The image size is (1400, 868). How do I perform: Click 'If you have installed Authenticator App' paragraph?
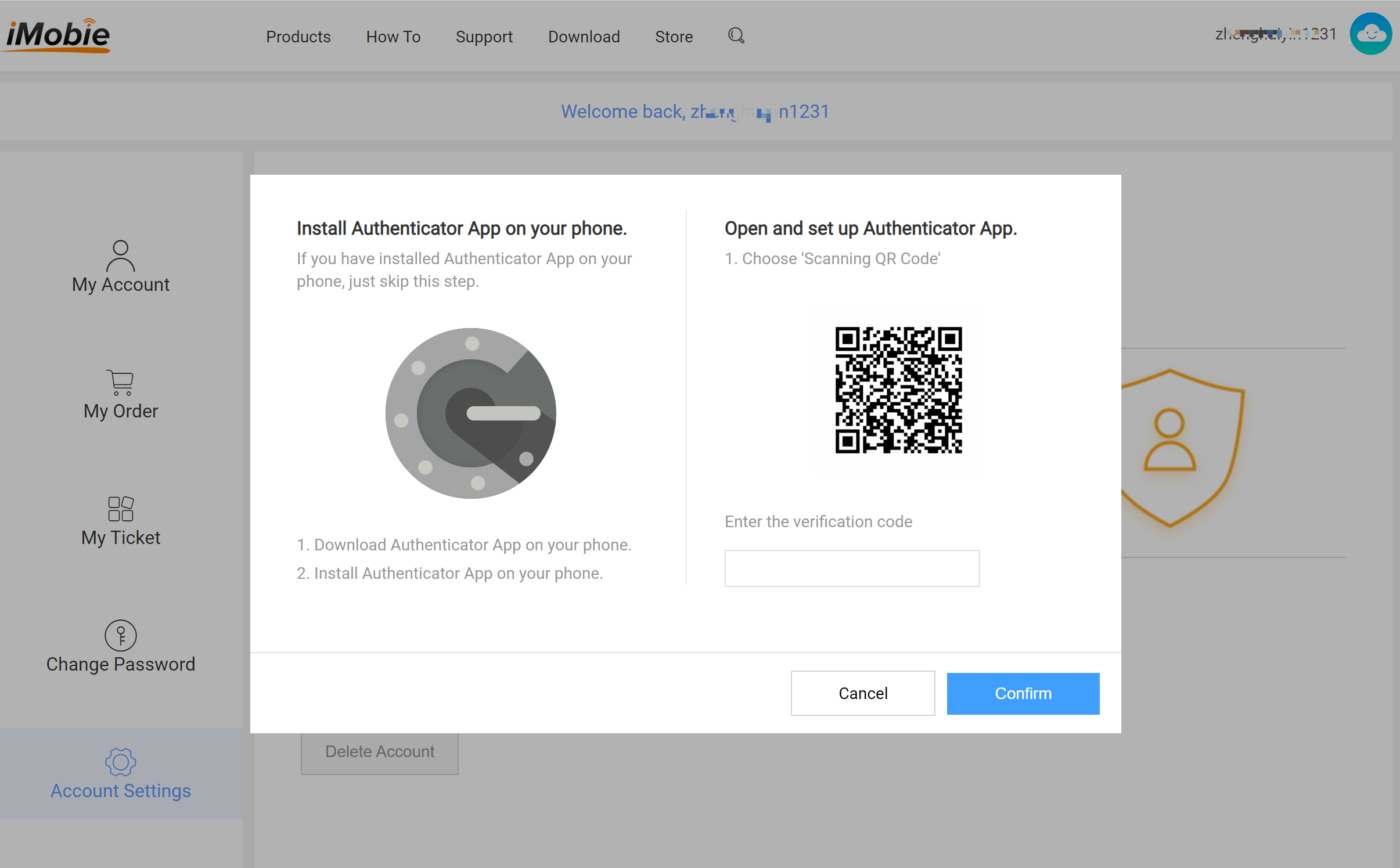[464, 270]
